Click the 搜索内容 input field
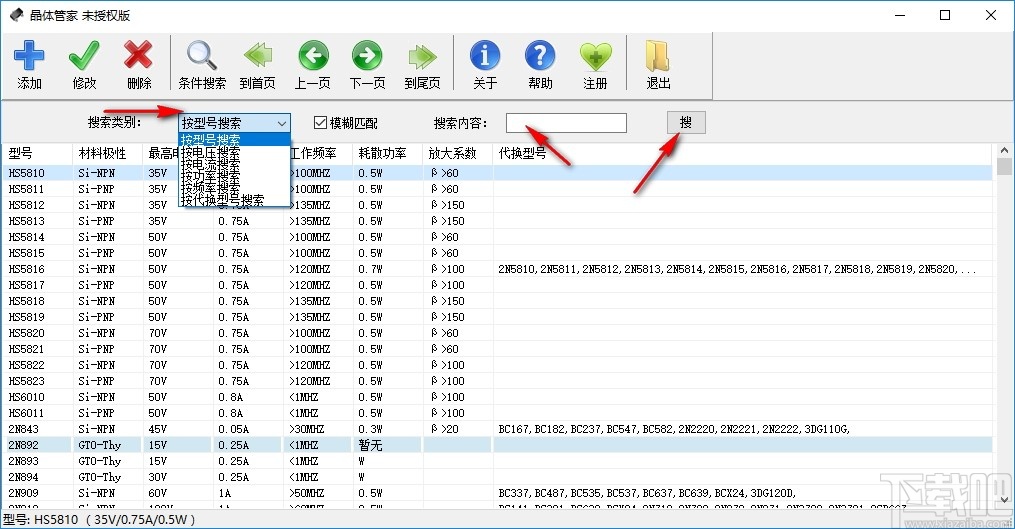The image size is (1015, 529). point(566,123)
